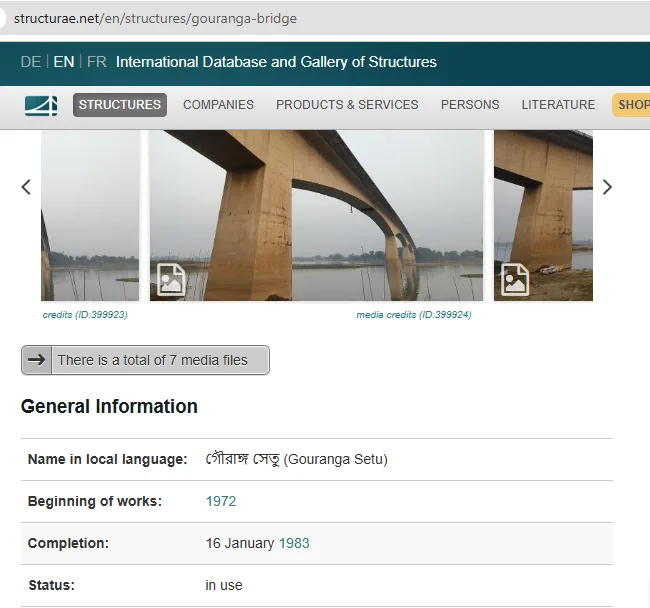The height and width of the screenshot is (608, 650).
Task: Click the 'Beginning of works:' label
Action: tap(95, 501)
